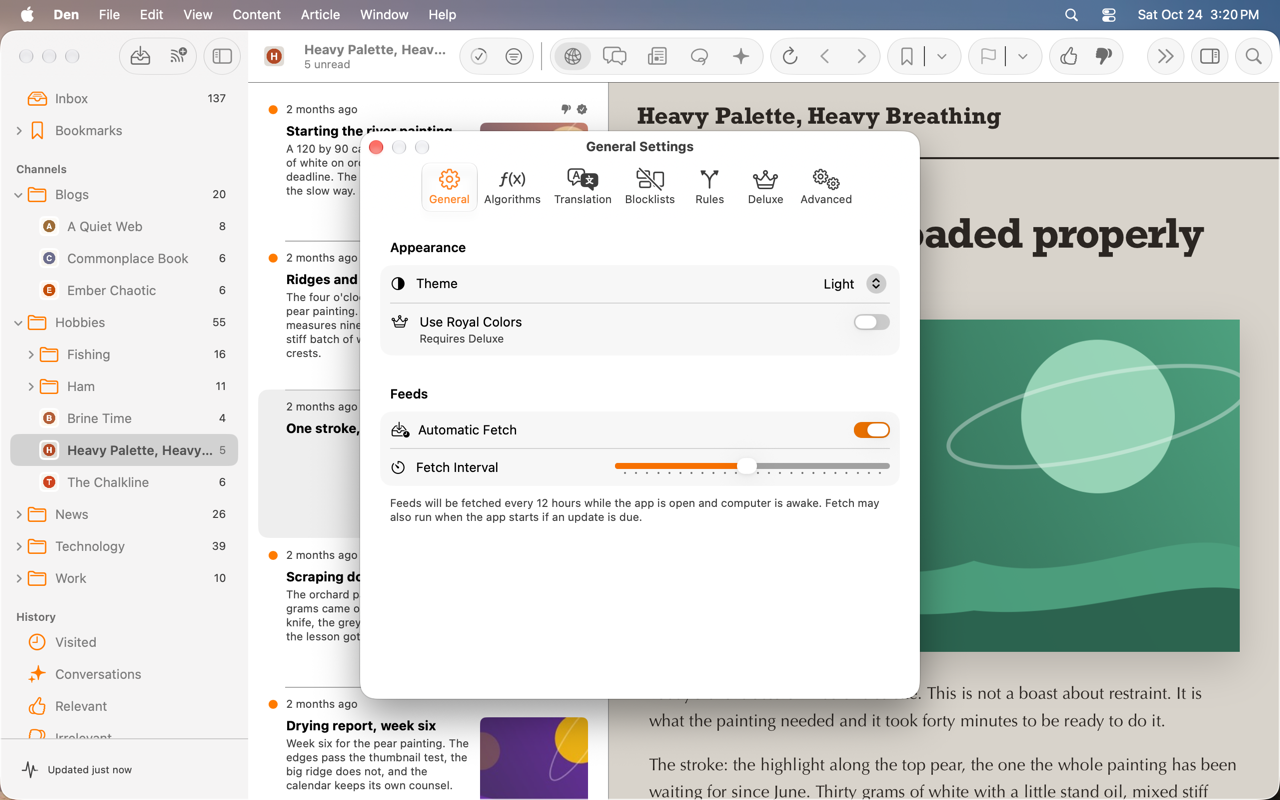Viewport: 1280px width, 800px height.
Task: Open Conversations in the History section
Action: click(x=124, y=674)
